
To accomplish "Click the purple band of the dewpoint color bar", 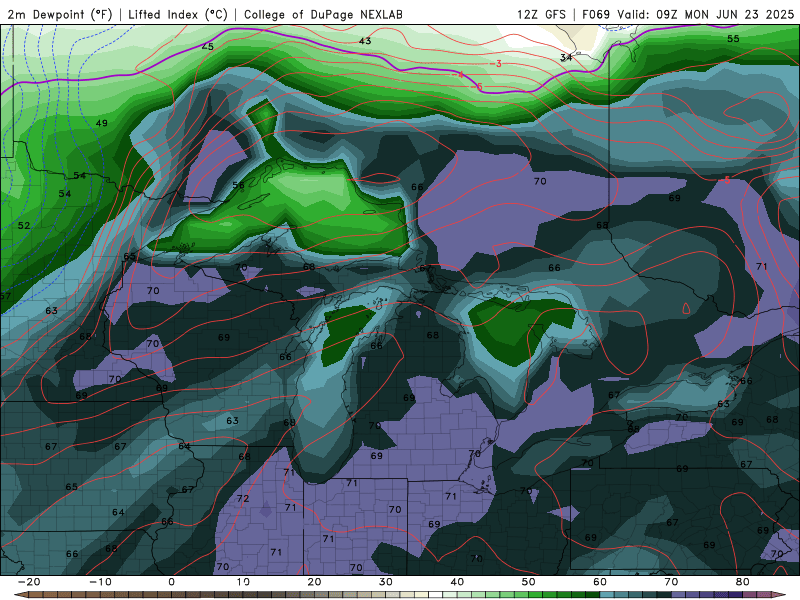I will pos(707,595).
